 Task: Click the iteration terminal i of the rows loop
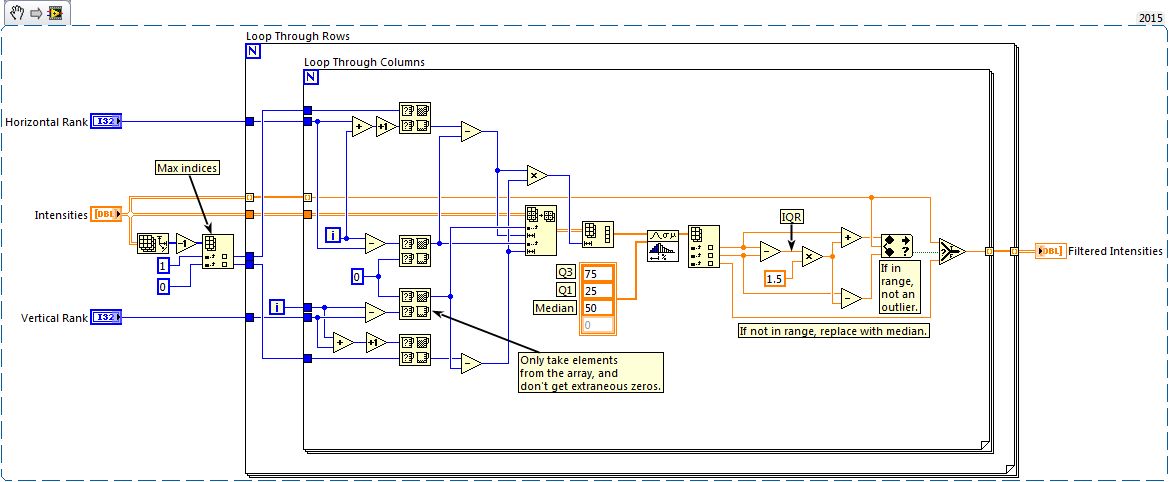tap(277, 305)
